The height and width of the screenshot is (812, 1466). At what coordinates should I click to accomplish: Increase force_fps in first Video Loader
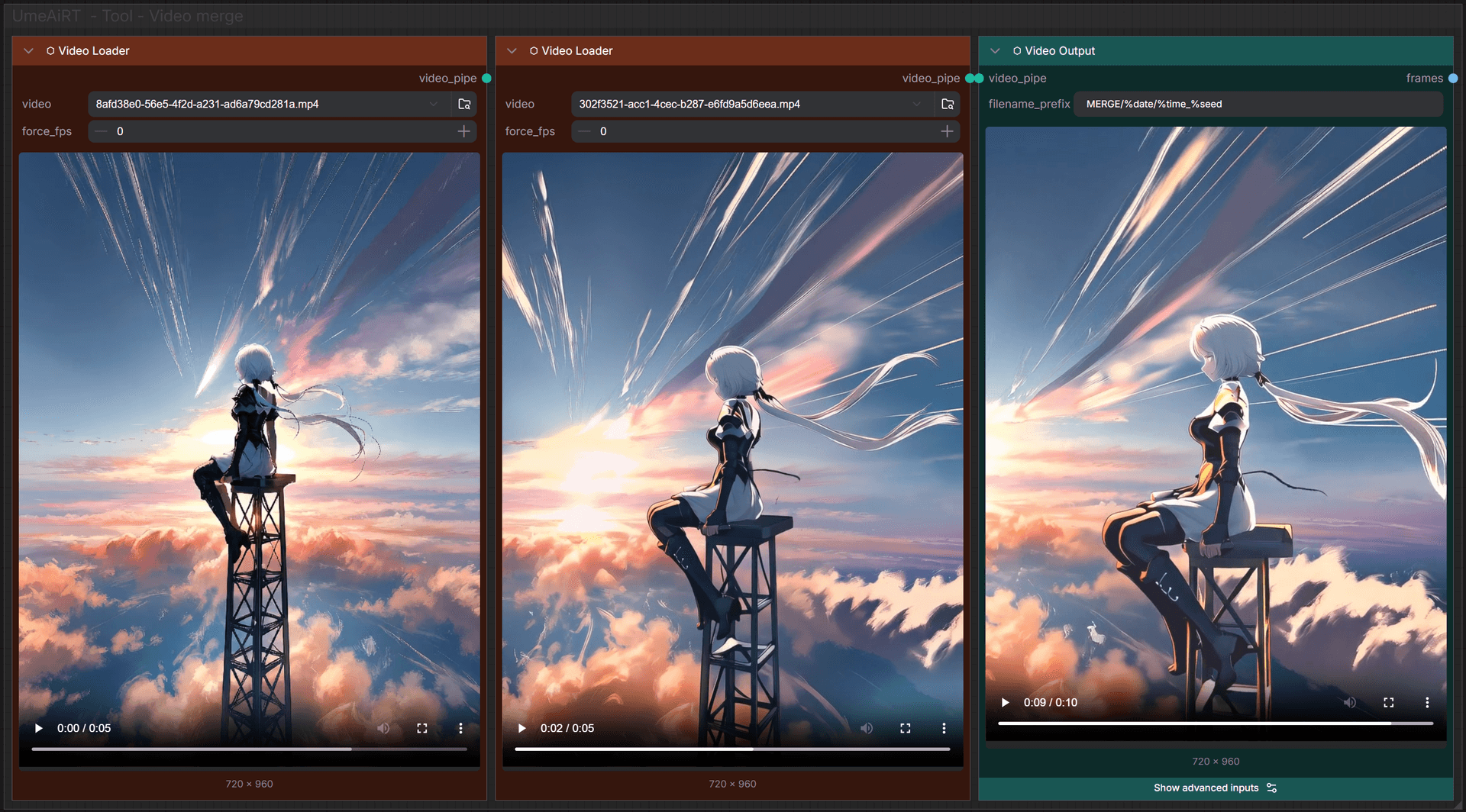pyautogui.click(x=463, y=131)
